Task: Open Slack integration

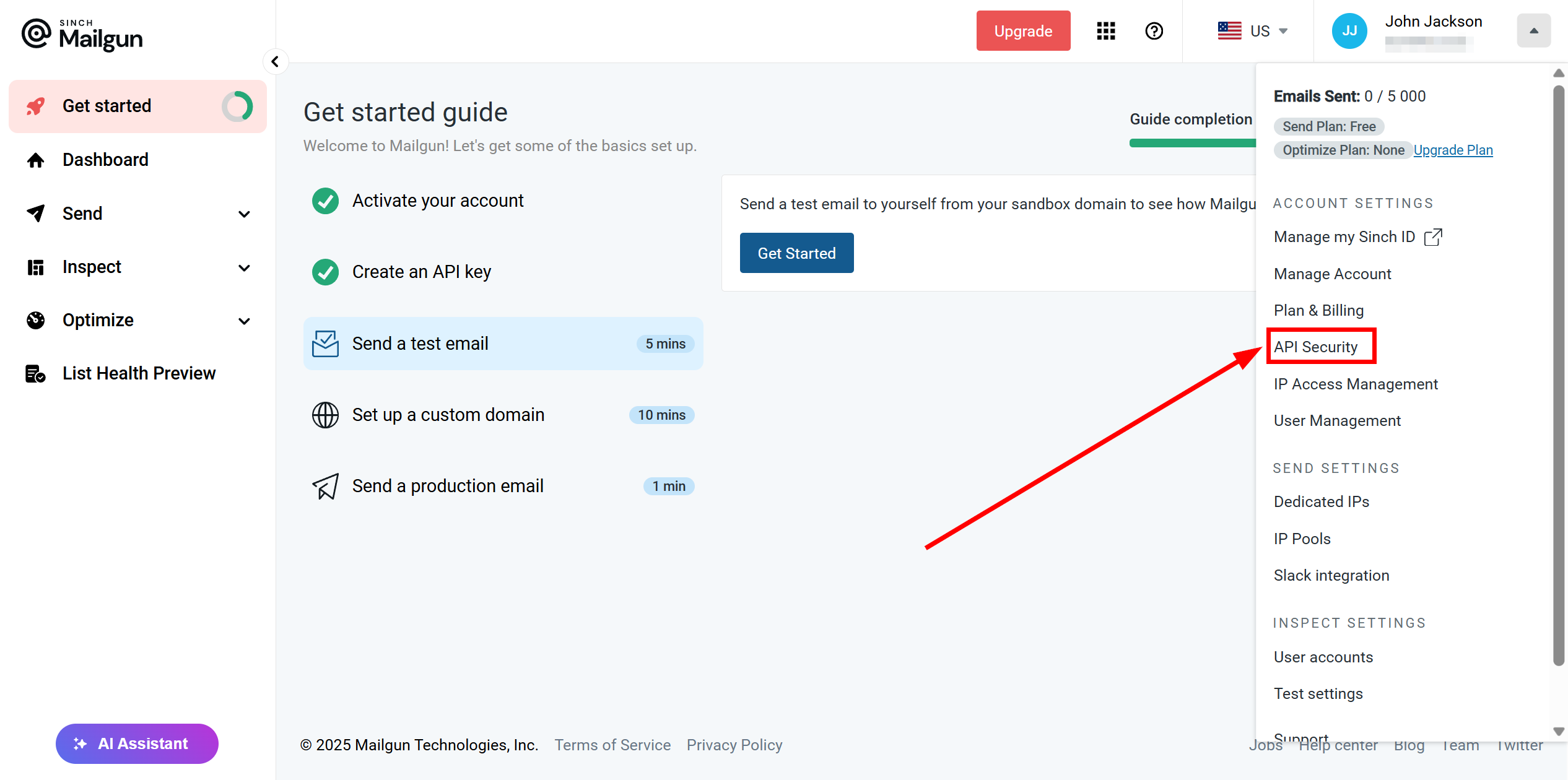Action: 1331,576
